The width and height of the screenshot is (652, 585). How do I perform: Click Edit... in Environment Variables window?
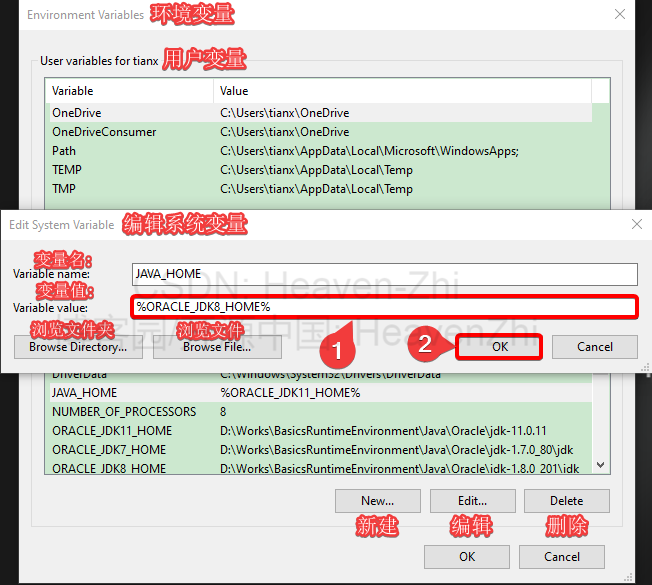pos(472,501)
